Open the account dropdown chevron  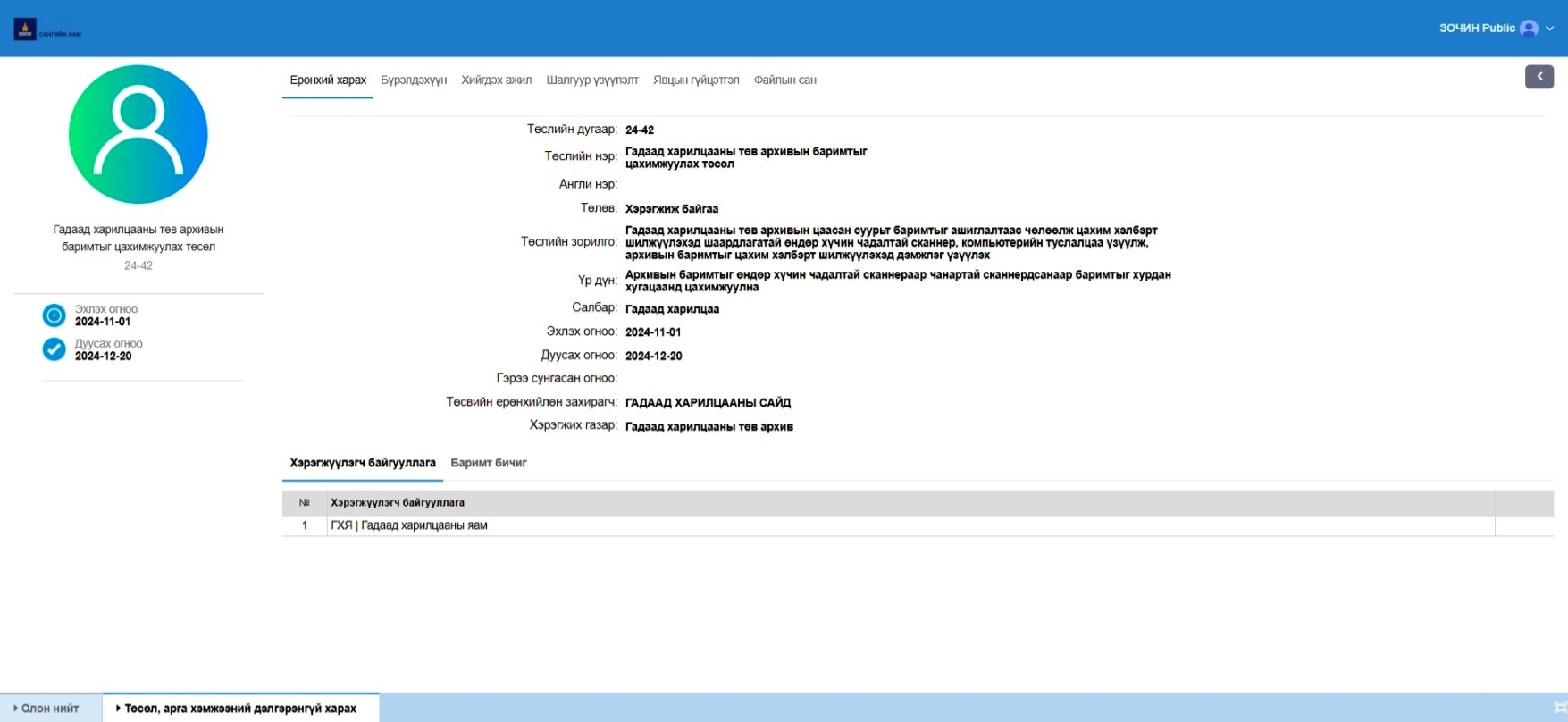coord(1550,29)
